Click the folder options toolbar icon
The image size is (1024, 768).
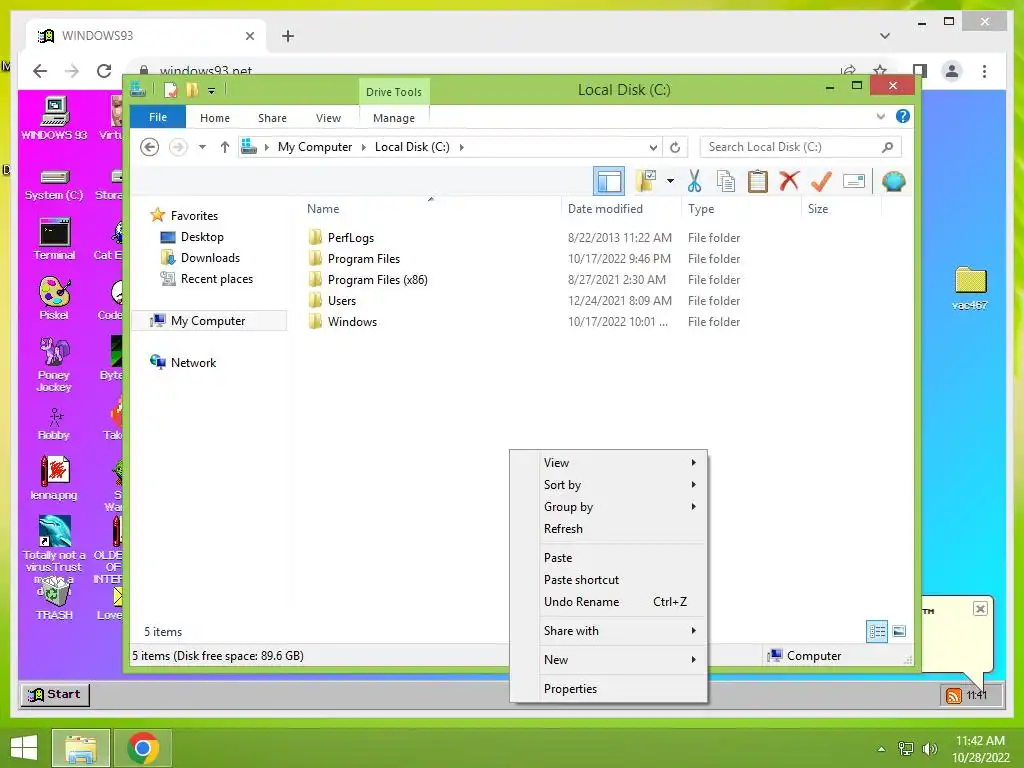[646, 181]
